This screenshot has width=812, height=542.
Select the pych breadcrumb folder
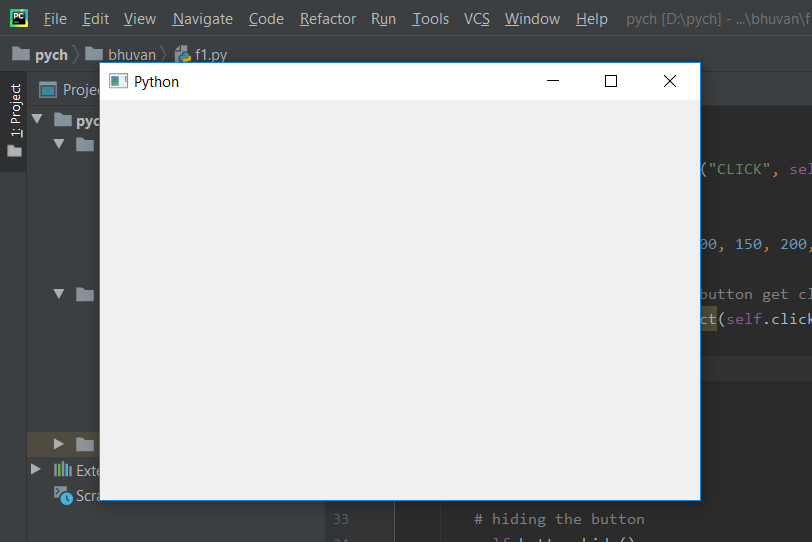[40, 54]
